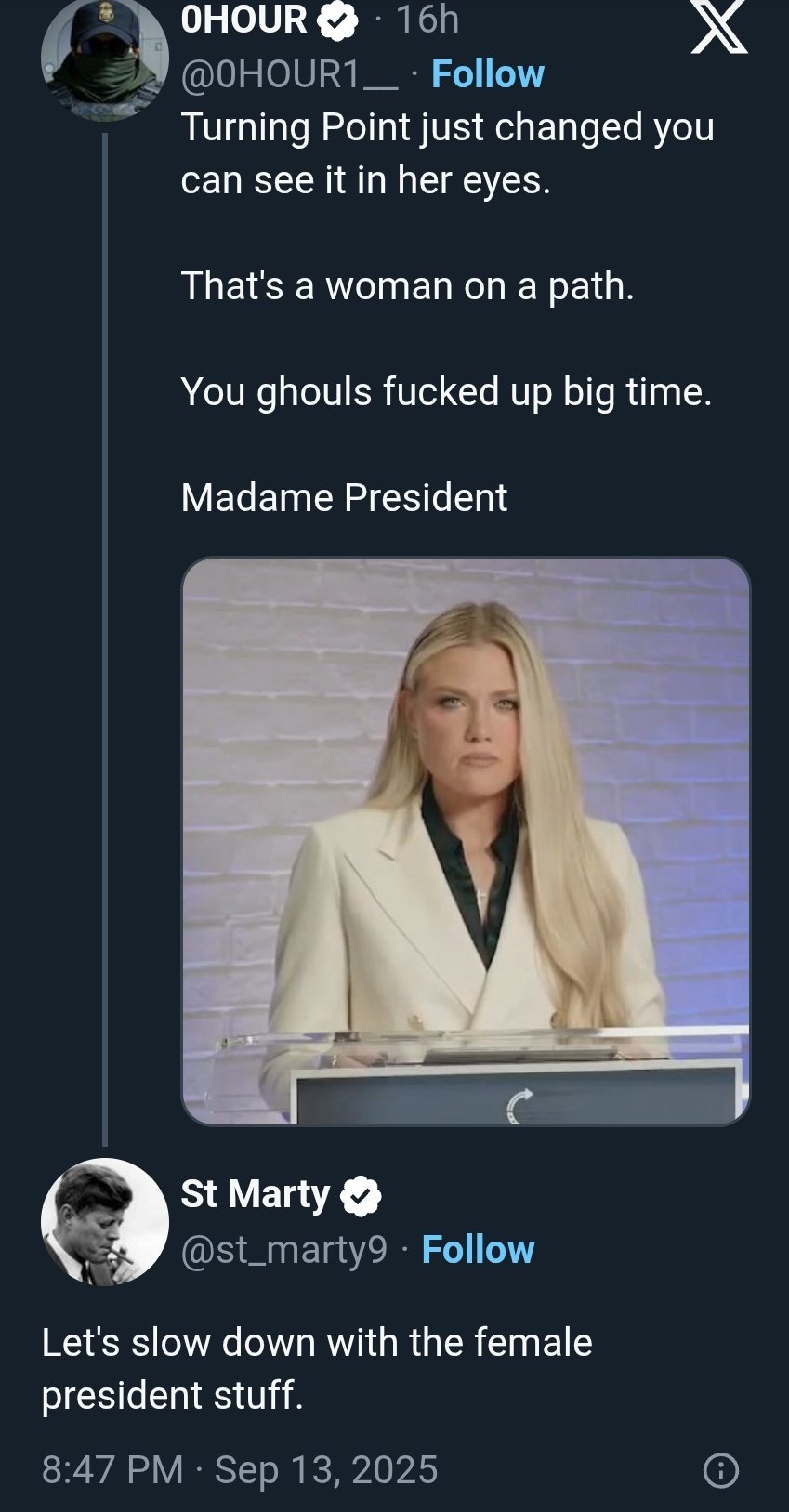Open the 16h timestamp on the parent tweet
Image resolution: width=789 pixels, height=1512 pixels.
(427, 20)
